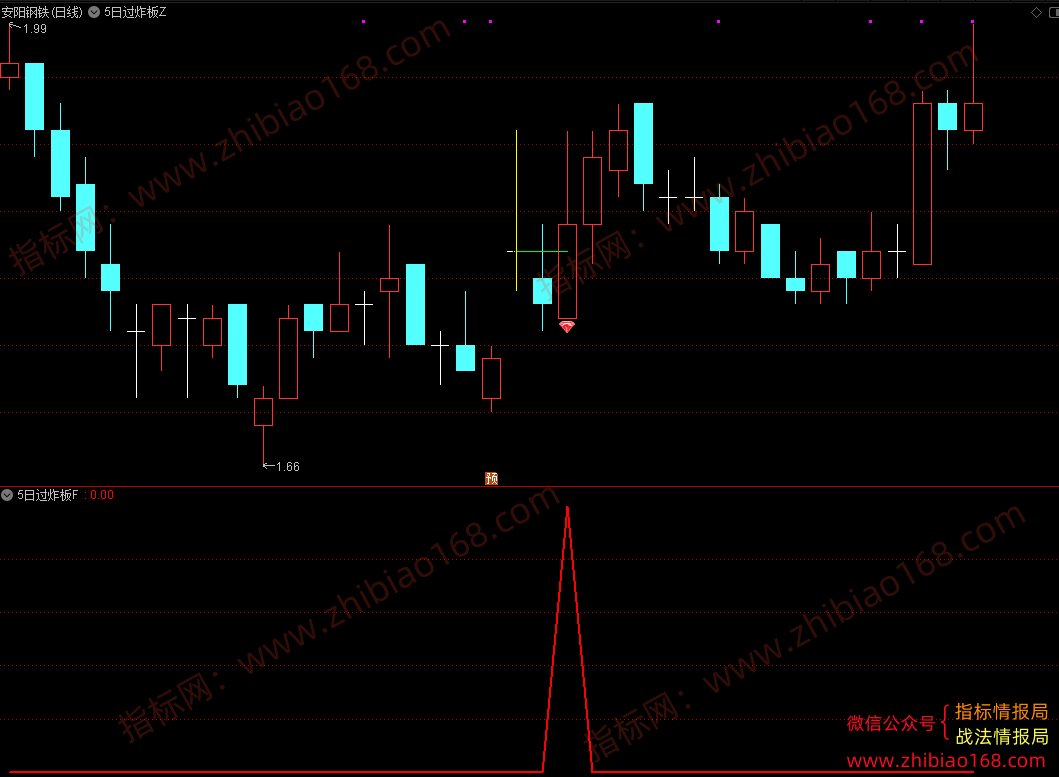Click the 1.66 low price label
The image size is (1059, 777).
pyautogui.click(x=288, y=467)
